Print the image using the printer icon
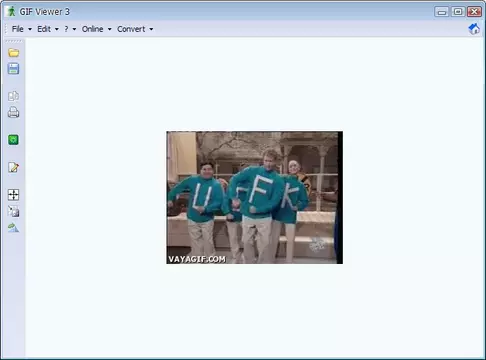Viewport: 486px width, 360px height. 13,112
